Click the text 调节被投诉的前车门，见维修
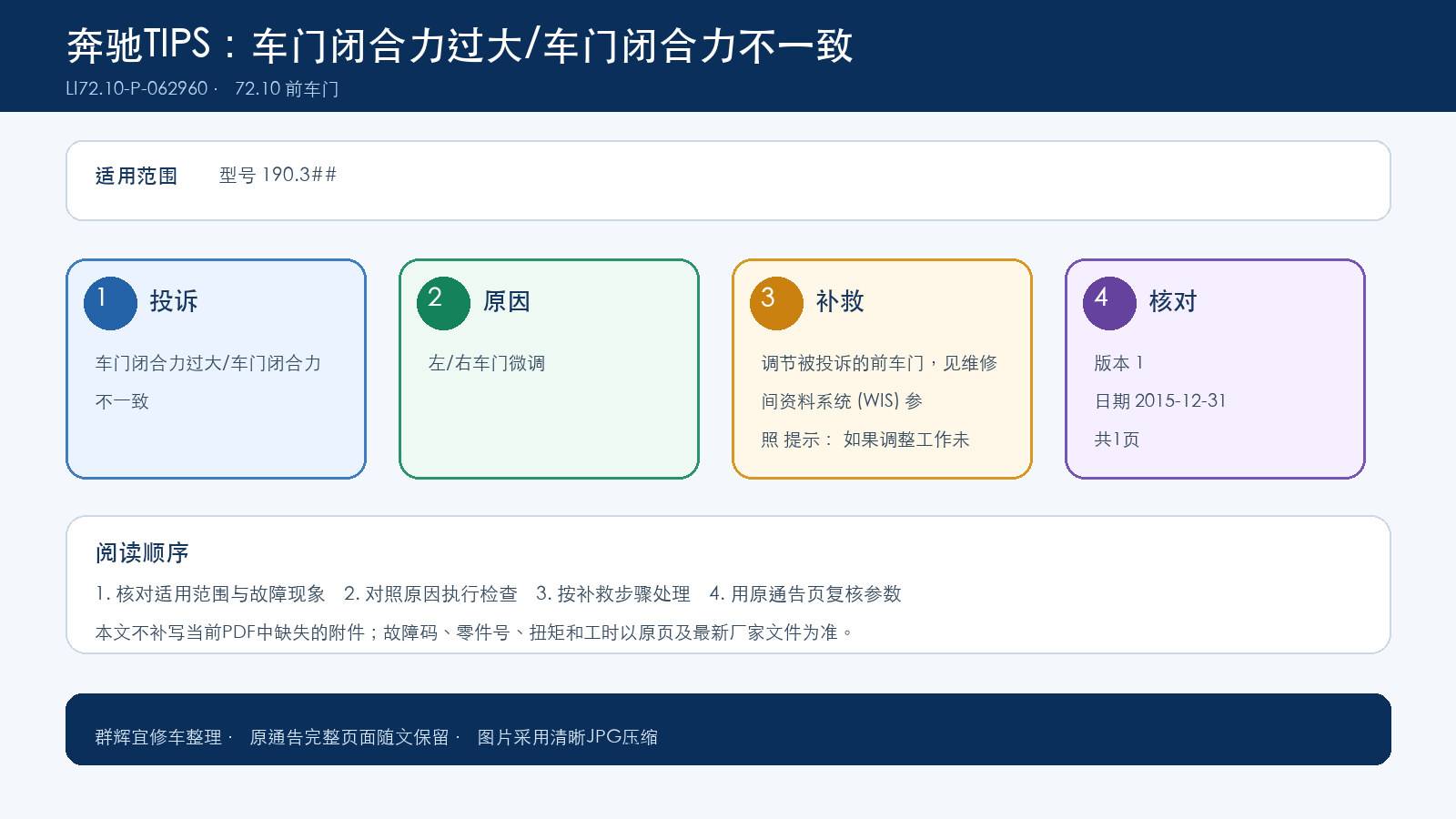Viewport: 1456px width, 819px height. coord(879,363)
